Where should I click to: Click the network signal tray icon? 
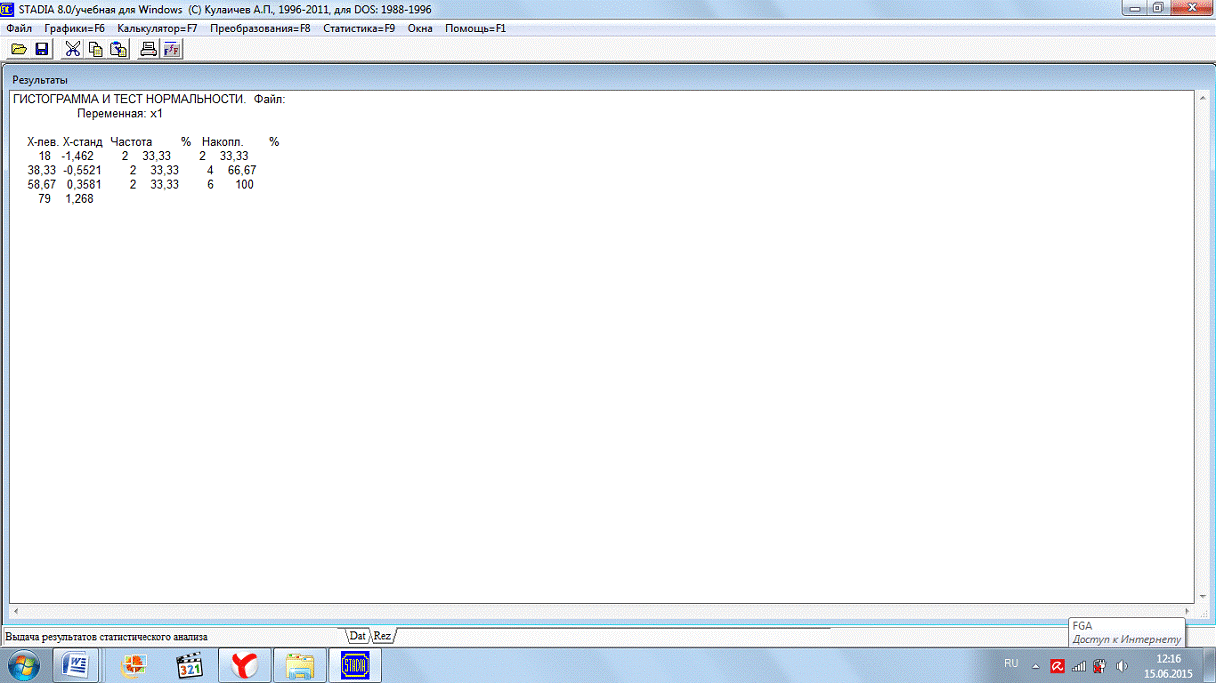point(1079,665)
